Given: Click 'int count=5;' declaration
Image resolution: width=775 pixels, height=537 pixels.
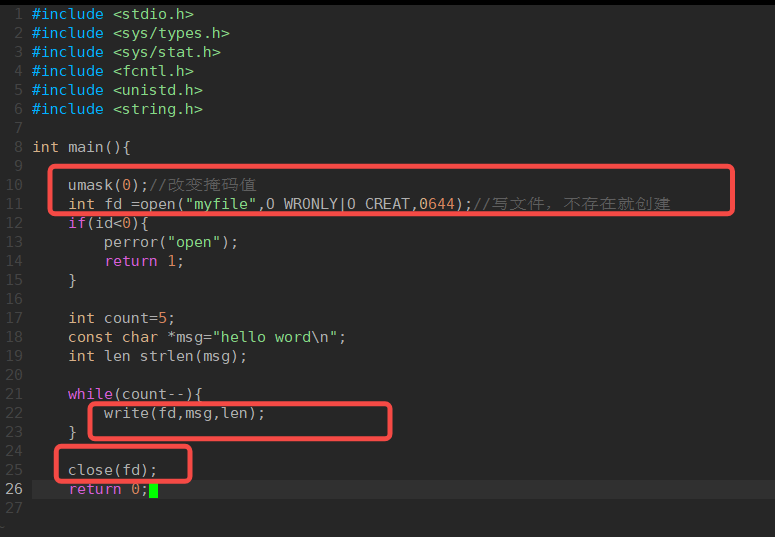Looking at the screenshot, I should pos(122,318).
